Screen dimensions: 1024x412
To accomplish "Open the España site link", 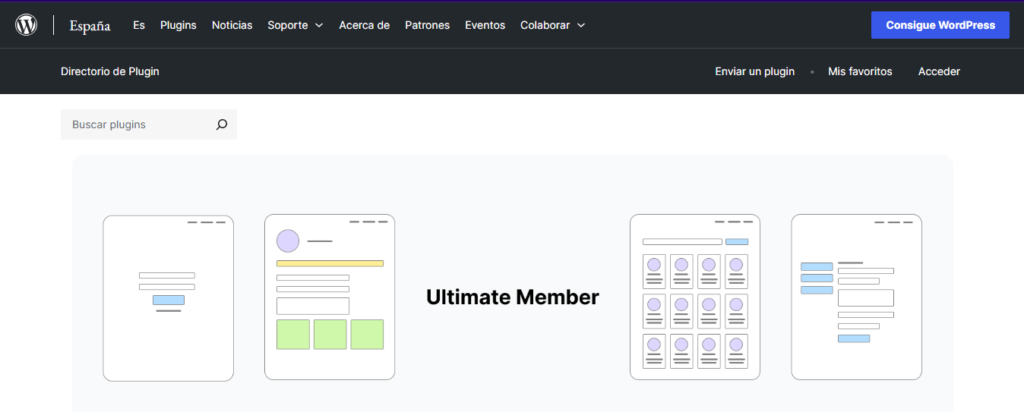I will pyautogui.click(x=90, y=25).
